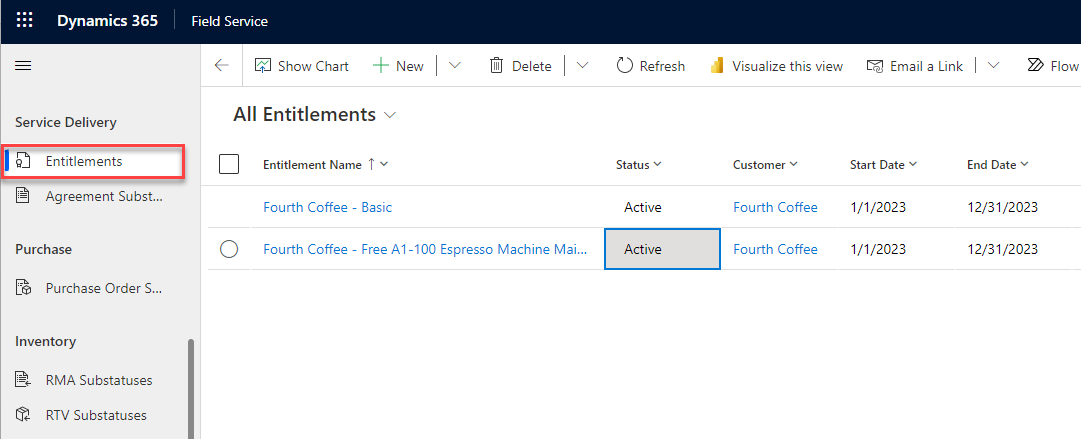
Task: Click the plus icon for New
Action: pos(381,66)
